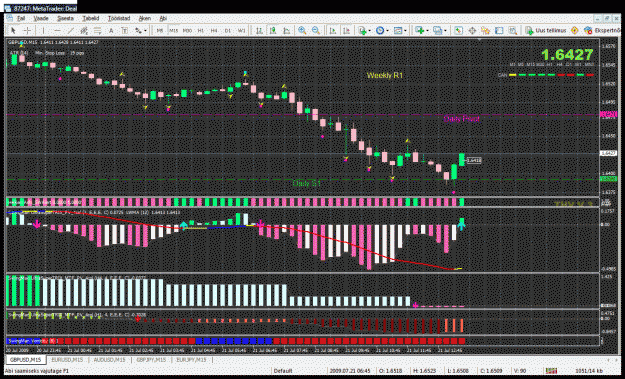Image resolution: width=625 pixels, height=379 pixels.
Task: Switch timeframe to M5
Action: [160, 30]
